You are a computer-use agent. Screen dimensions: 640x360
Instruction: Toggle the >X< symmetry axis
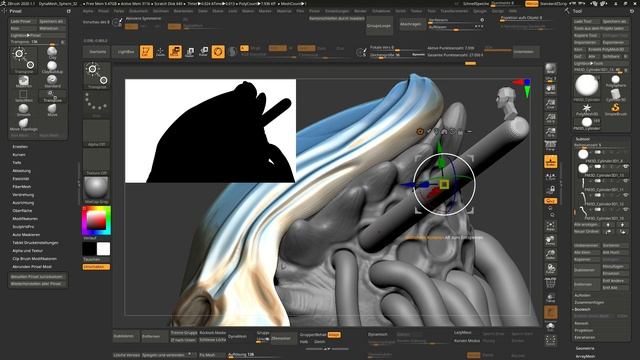coord(131,27)
